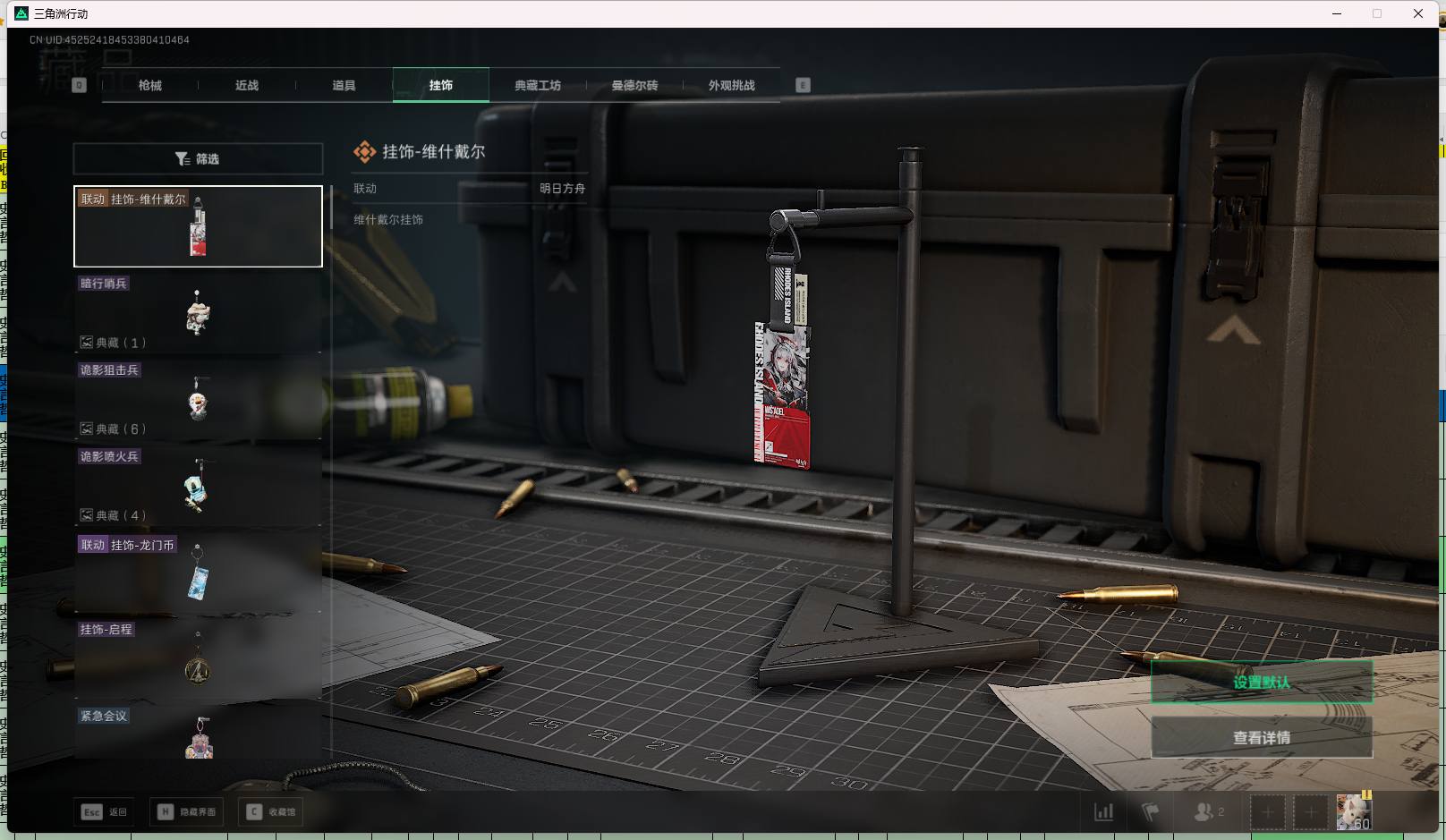The height and width of the screenshot is (840, 1446).
Task: Select the 诡影喷火兵 charm card
Action: (198, 485)
